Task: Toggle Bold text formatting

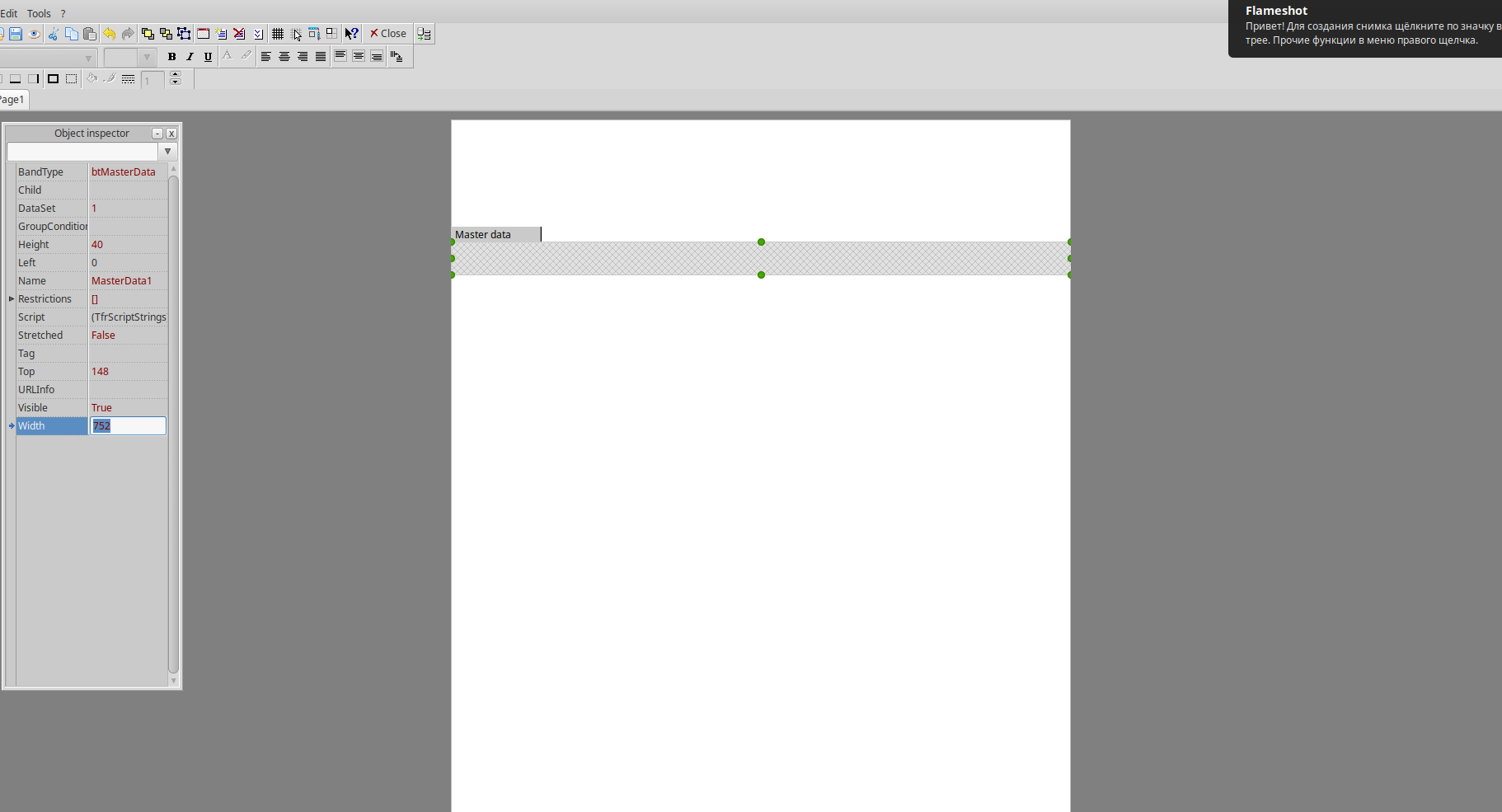Action: pyautogui.click(x=171, y=57)
